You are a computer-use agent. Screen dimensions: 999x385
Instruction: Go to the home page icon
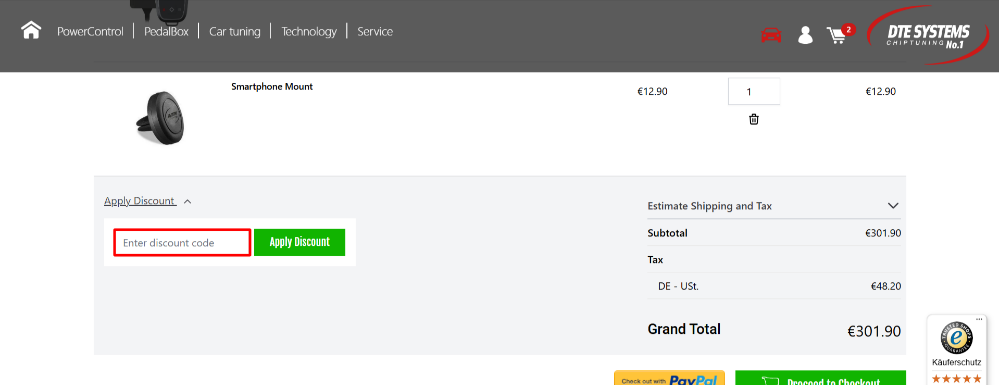(31, 30)
